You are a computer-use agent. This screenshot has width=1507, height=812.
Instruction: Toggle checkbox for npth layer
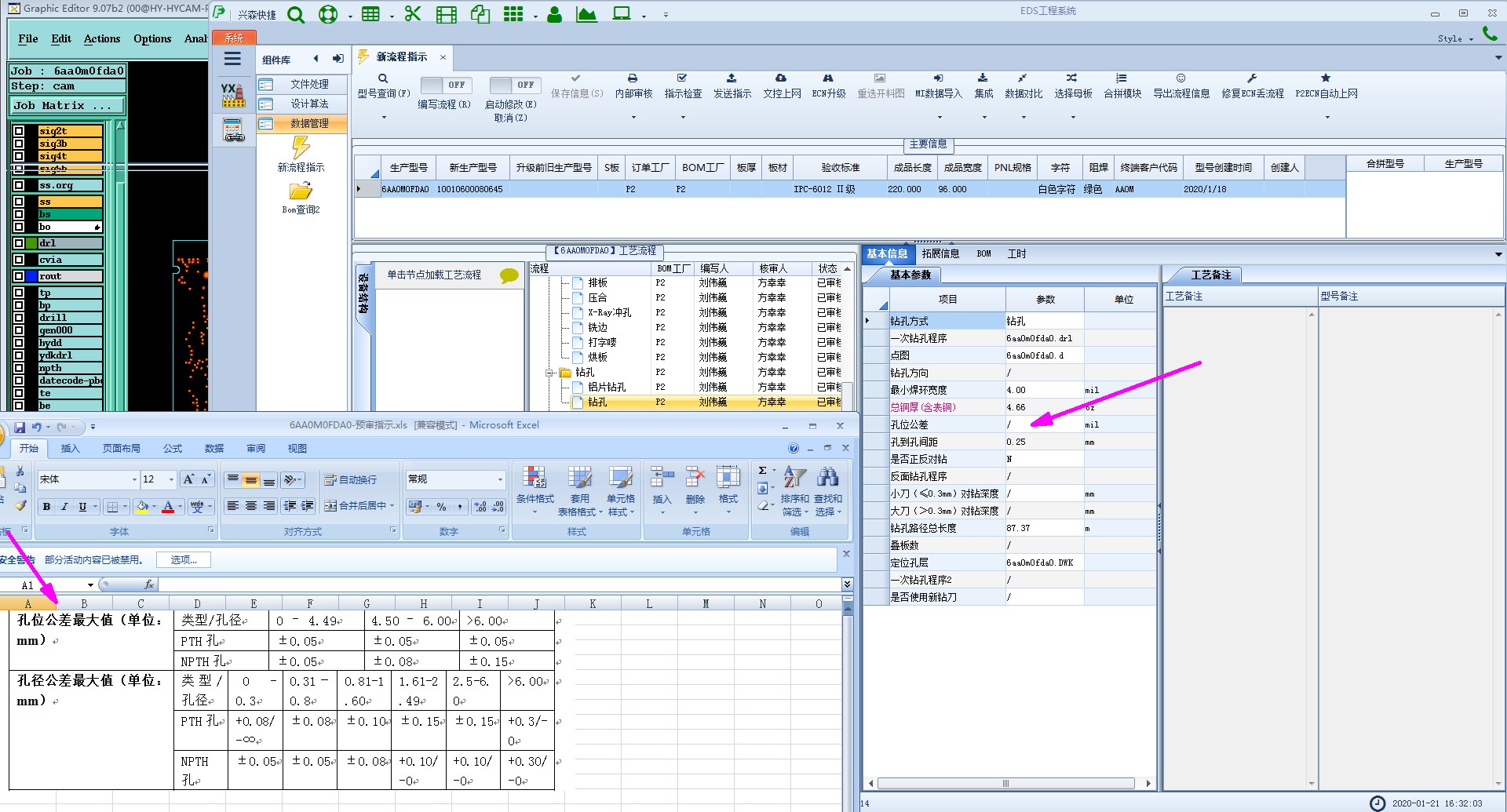coord(19,368)
